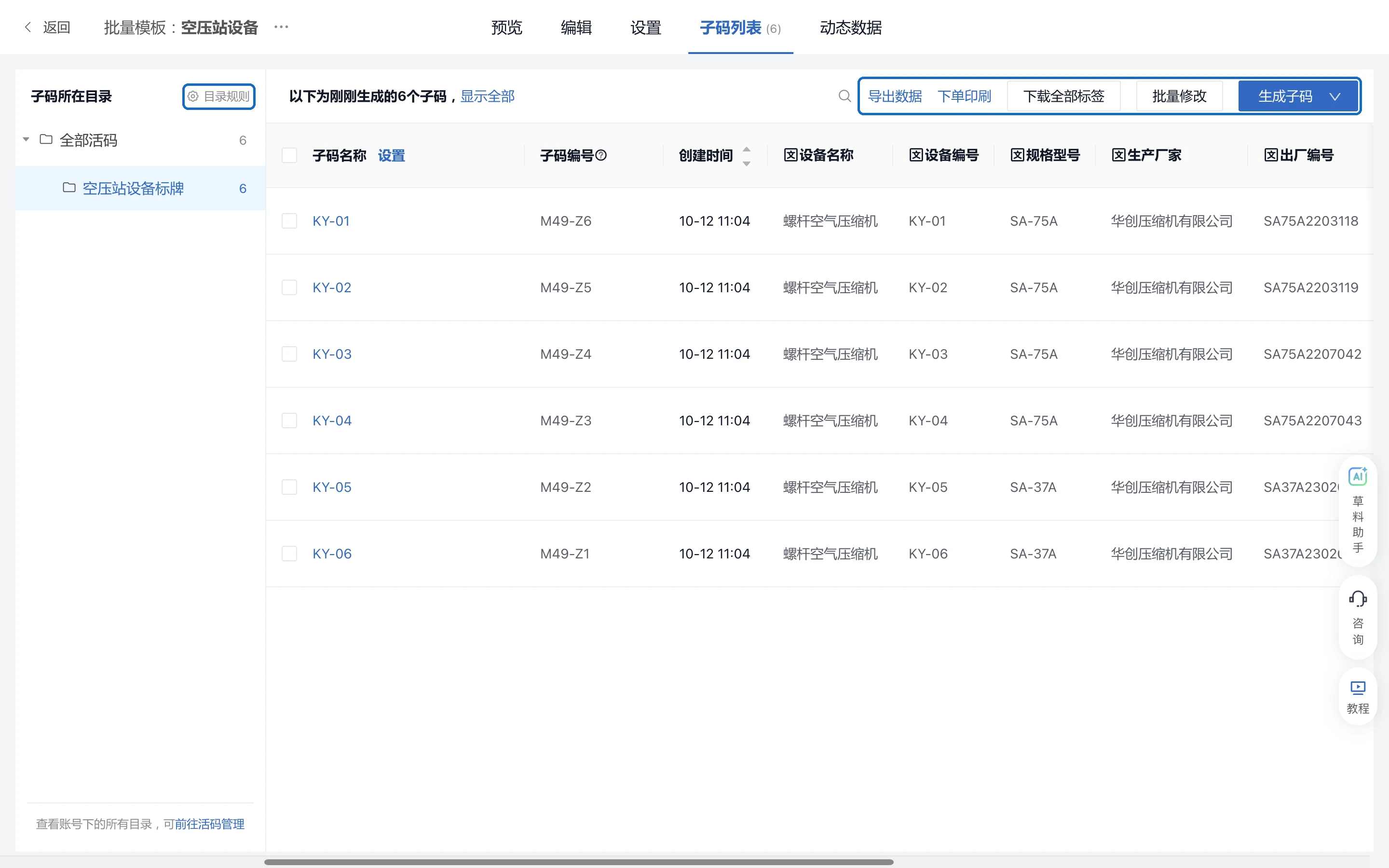Check the KY-03 row checkbox
The image size is (1389, 868).
pos(289,354)
